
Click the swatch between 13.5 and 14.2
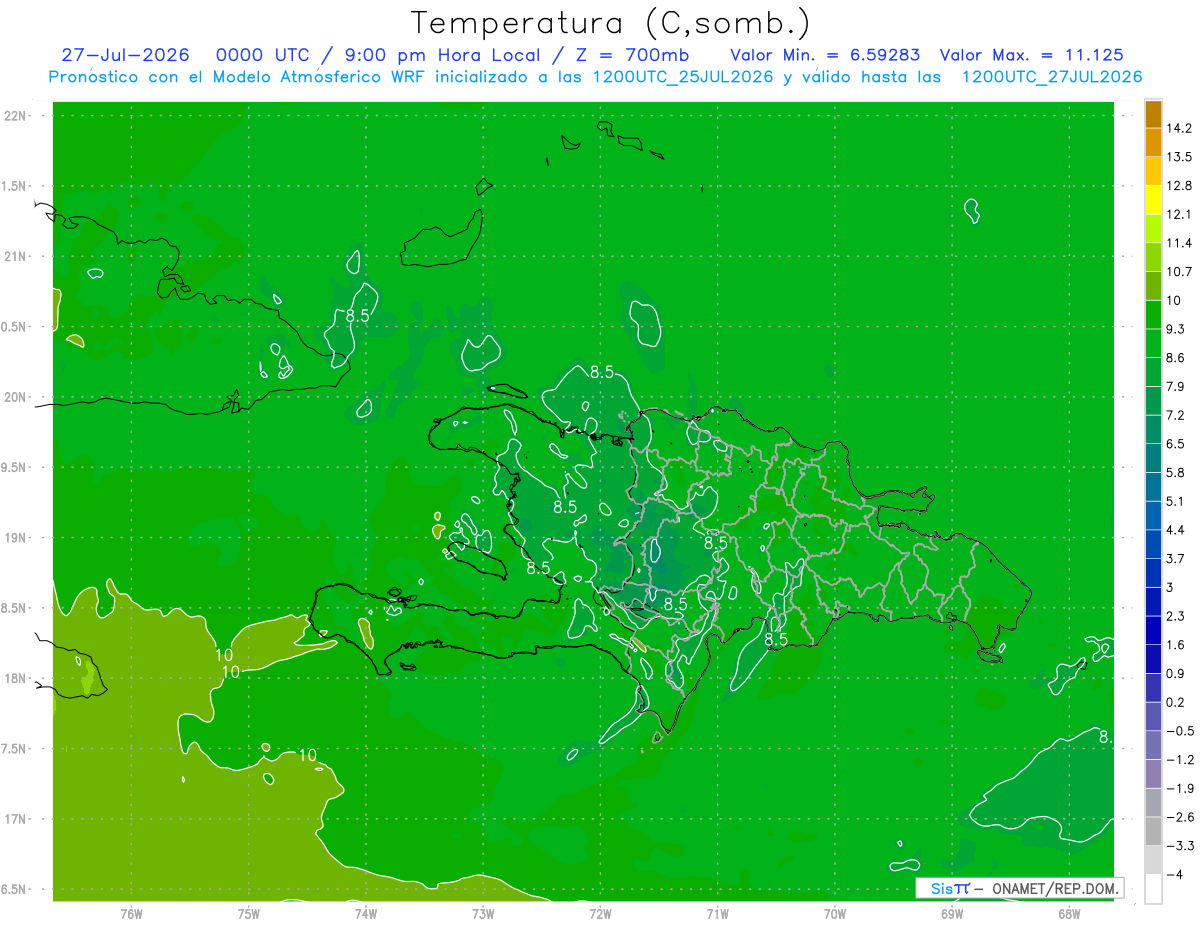coord(1153,143)
